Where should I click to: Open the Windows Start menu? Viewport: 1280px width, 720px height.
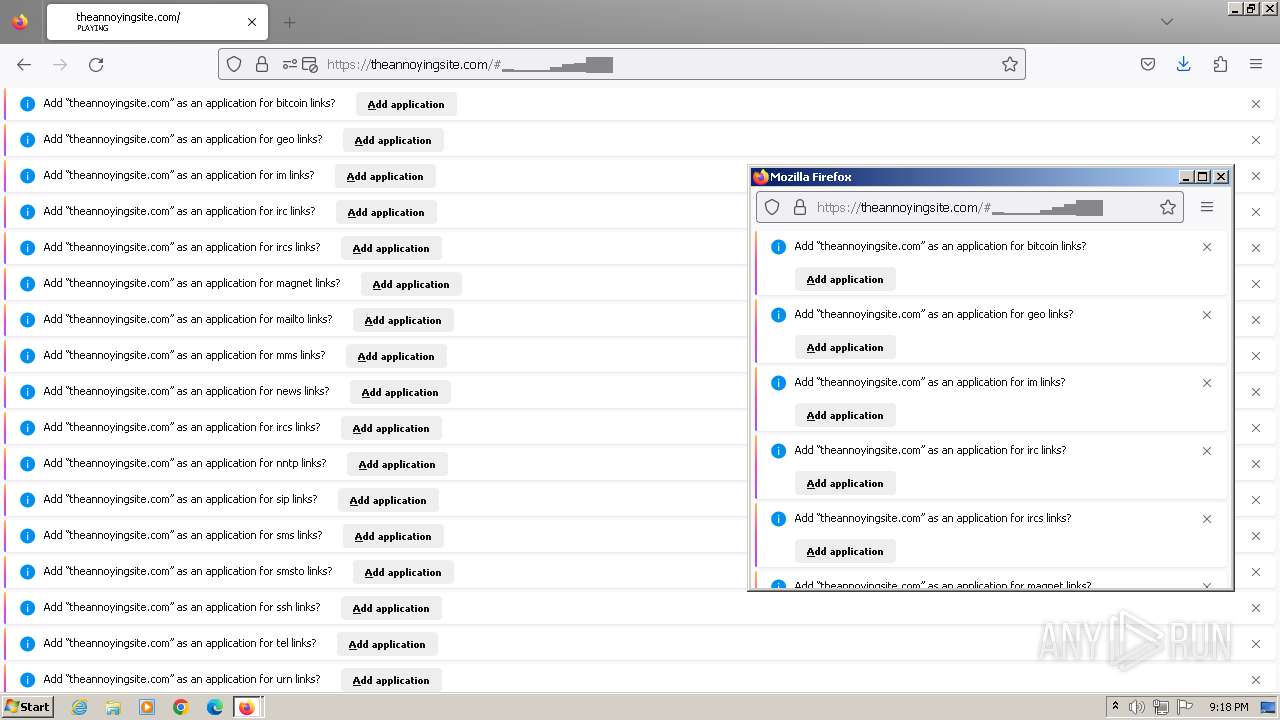point(27,706)
